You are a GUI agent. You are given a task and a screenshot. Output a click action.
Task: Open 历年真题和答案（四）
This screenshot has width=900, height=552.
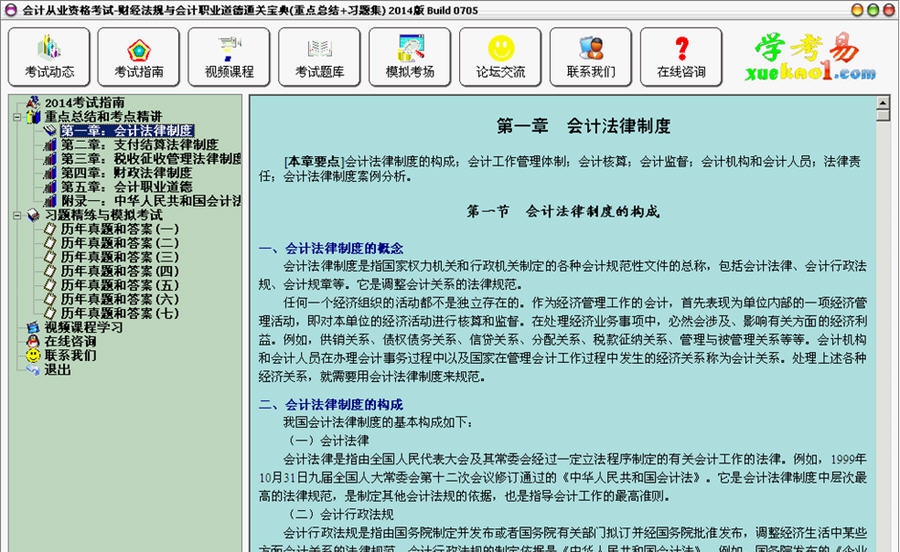120,271
